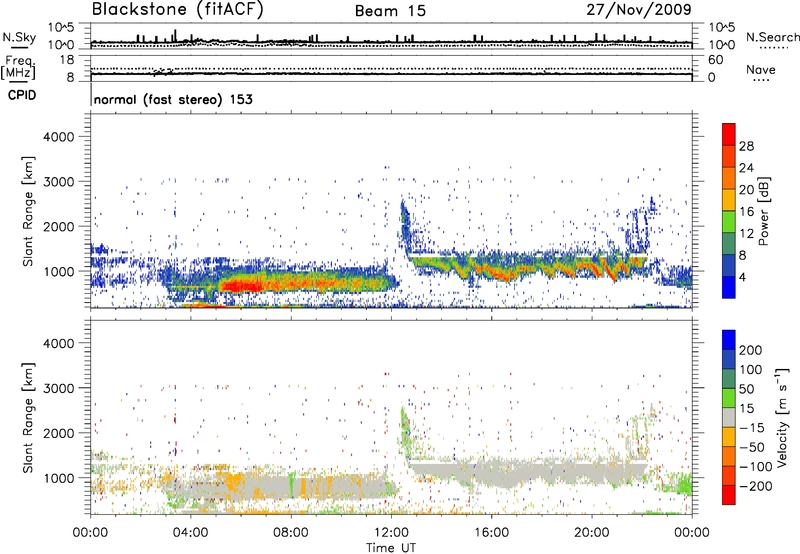Click 'normal (fast stereo) 153' text
The height and width of the screenshot is (554, 800).
point(173,99)
